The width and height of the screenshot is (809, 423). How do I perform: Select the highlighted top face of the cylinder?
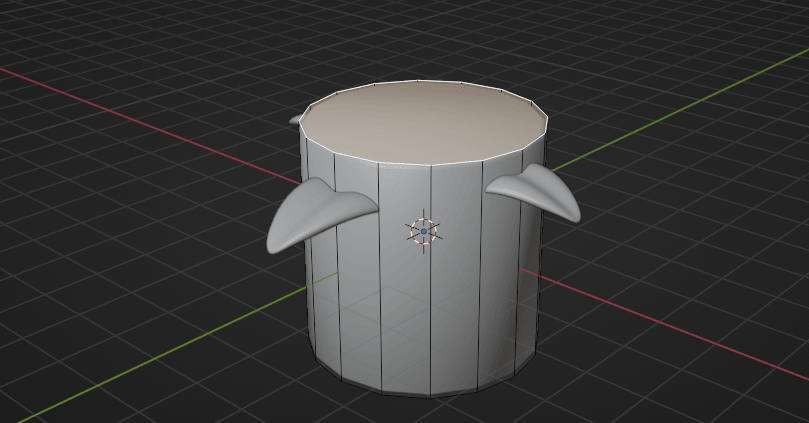(424, 123)
